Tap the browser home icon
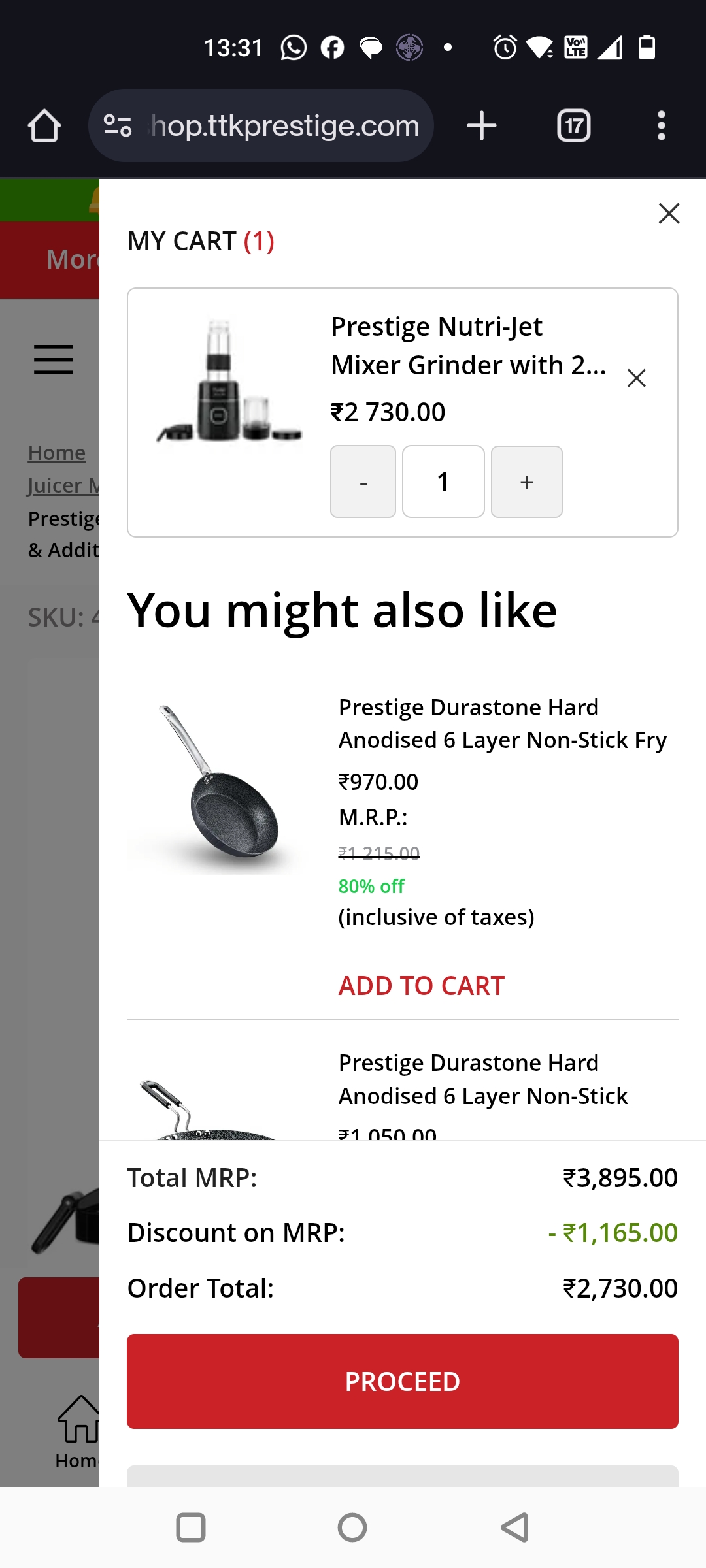Image resolution: width=706 pixels, height=1568 pixels. tap(44, 125)
